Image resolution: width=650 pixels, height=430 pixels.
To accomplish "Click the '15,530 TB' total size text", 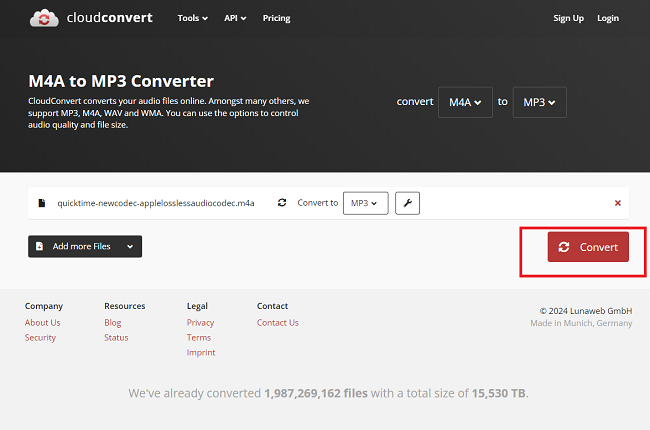I will 498,393.
